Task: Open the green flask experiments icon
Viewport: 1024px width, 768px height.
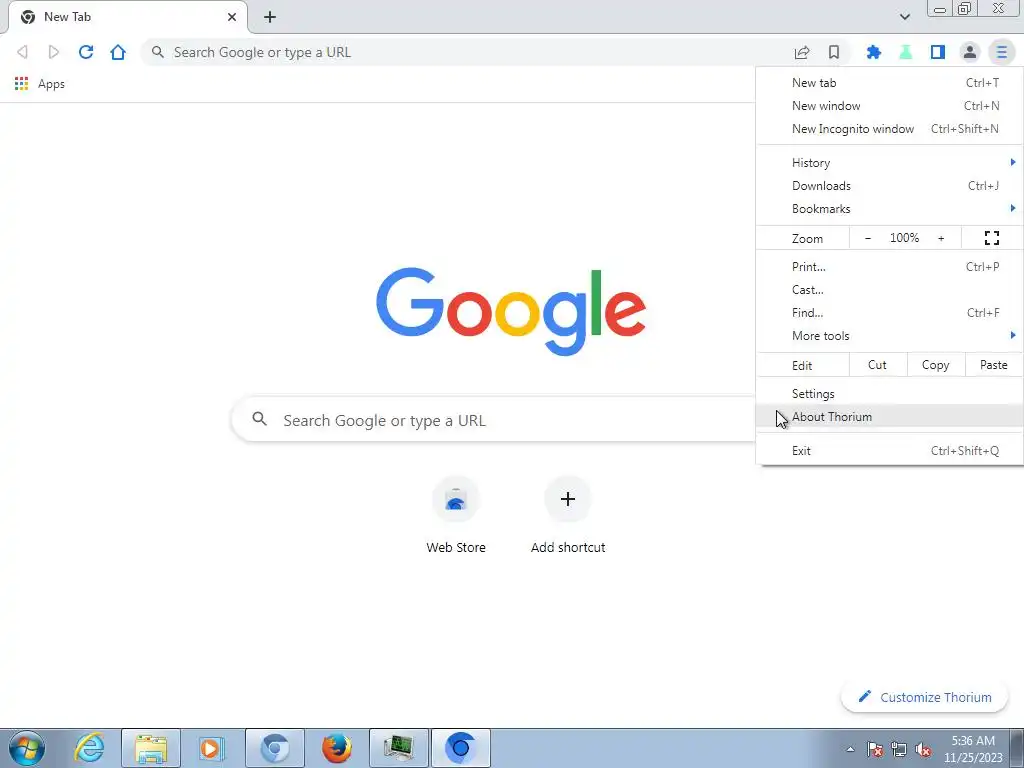Action: click(906, 52)
